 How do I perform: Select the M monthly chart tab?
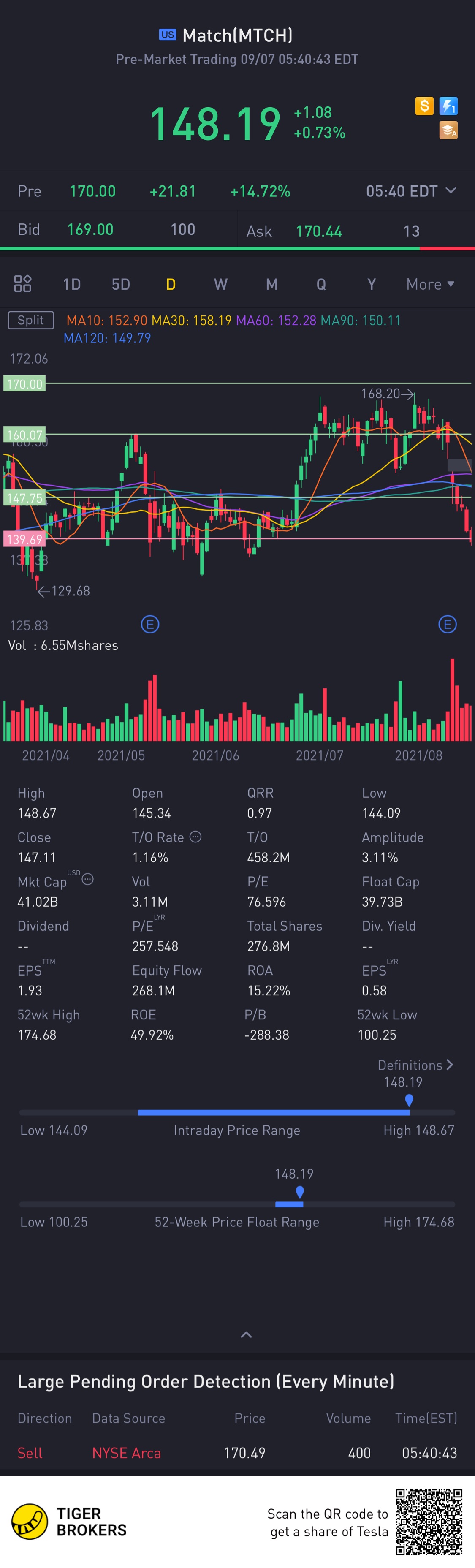[272, 284]
